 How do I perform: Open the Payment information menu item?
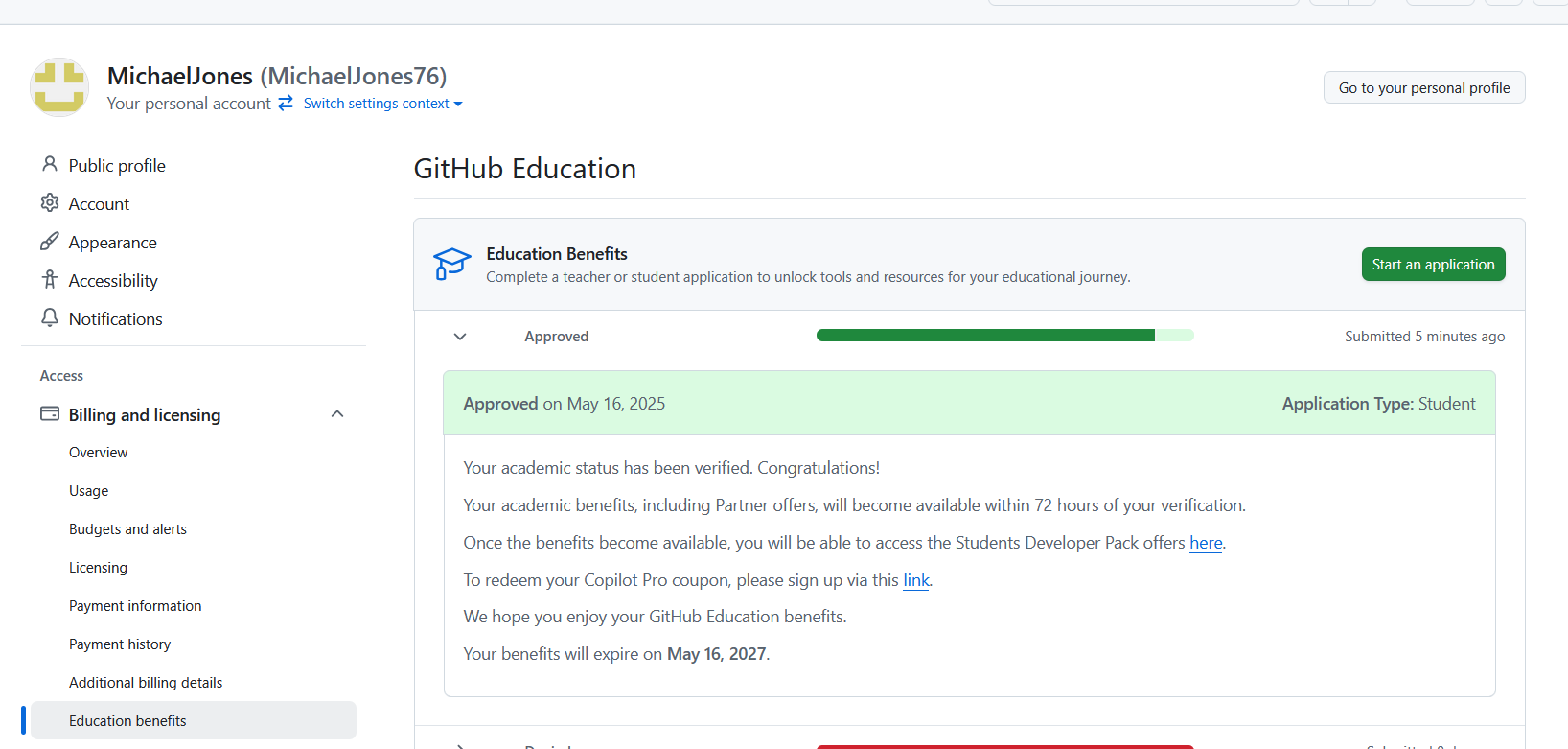click(x=135, y=606)
